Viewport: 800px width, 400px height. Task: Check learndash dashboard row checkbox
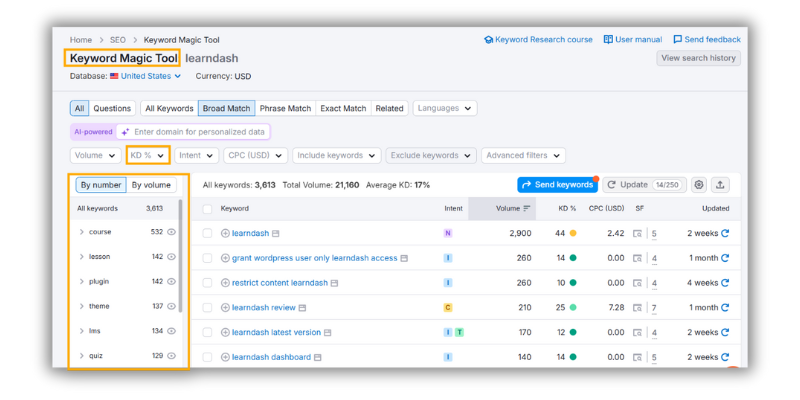tap(207, 357)
